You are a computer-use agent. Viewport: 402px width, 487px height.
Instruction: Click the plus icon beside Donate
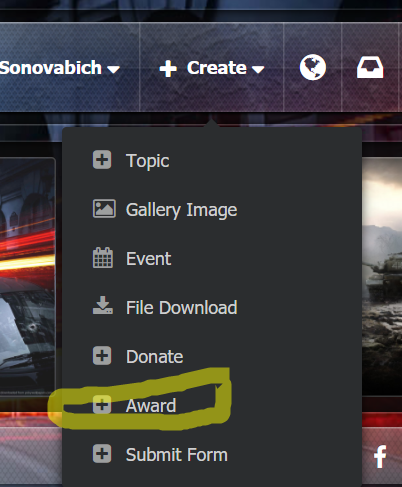pos(102,356)
